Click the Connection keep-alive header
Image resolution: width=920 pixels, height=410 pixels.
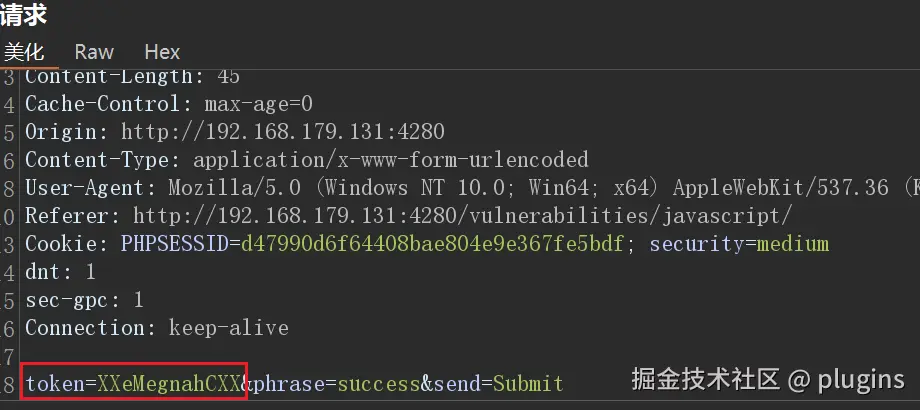coord(156,328)
